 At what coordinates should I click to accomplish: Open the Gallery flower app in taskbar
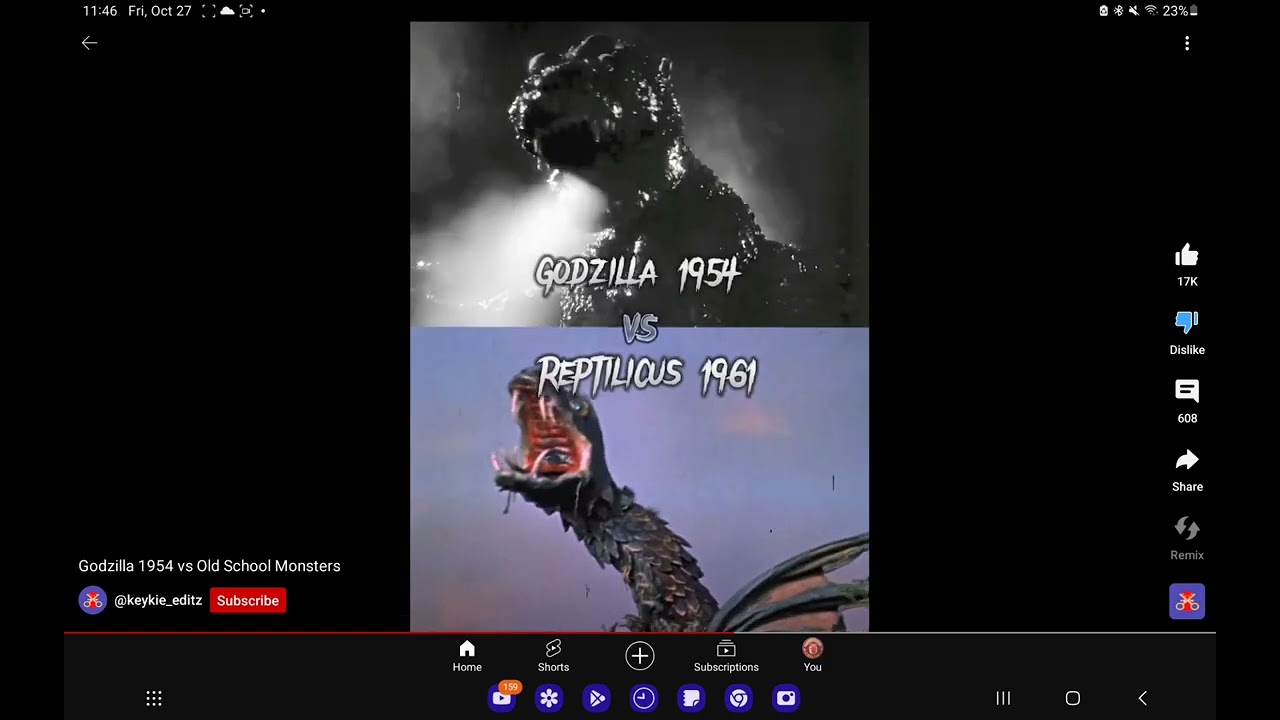[x=549, y=698]
